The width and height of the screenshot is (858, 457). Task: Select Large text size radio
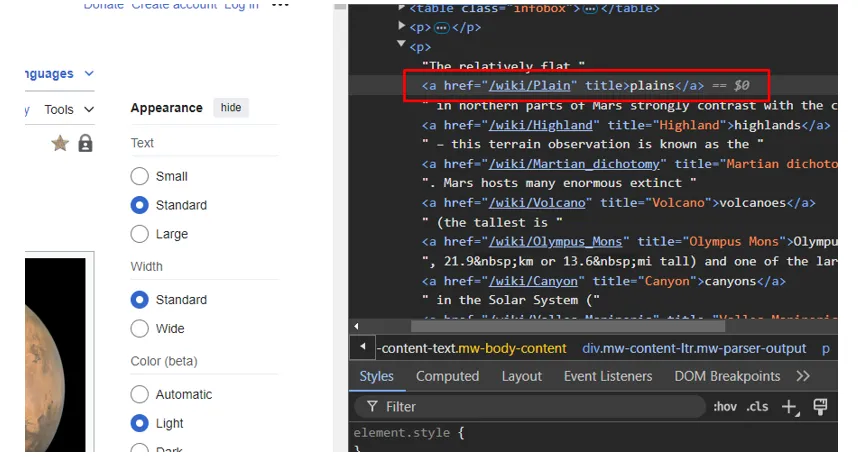pos(140,234)
